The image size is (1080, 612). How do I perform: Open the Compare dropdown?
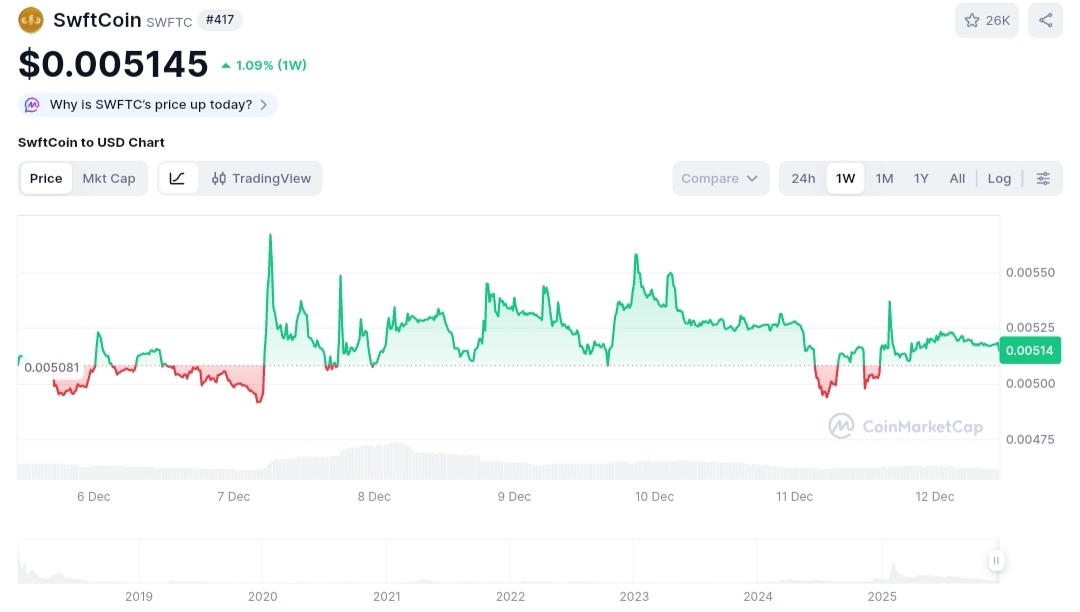click(x=720, y=178)
